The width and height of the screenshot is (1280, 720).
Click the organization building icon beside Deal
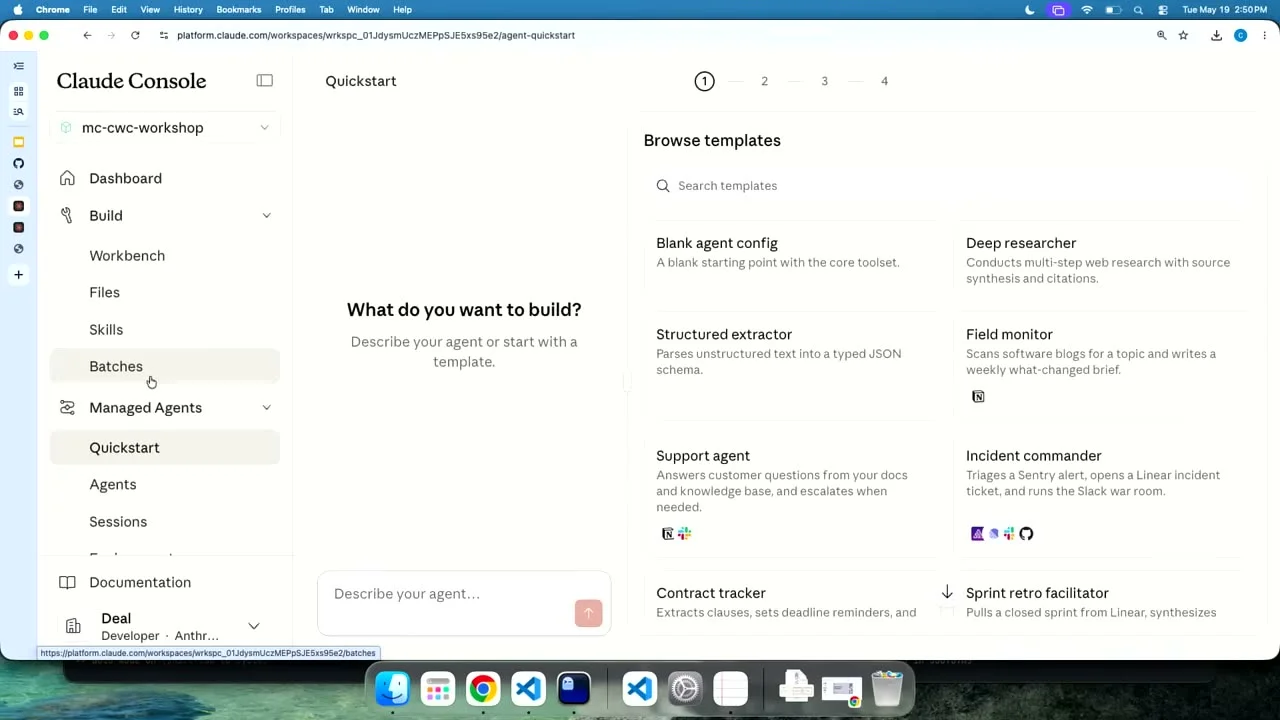[x=73, y=626]
